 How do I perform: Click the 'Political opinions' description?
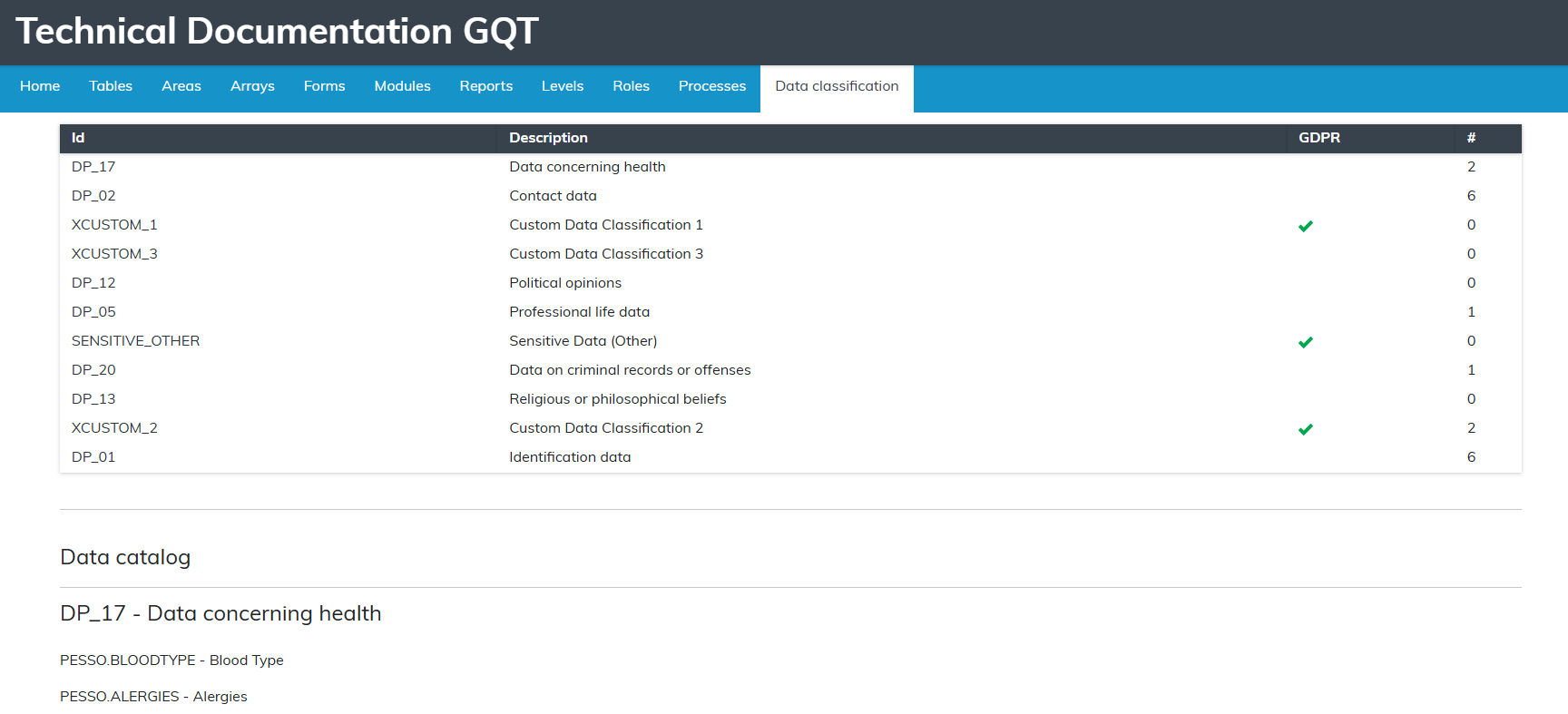(x=565, y=283)
